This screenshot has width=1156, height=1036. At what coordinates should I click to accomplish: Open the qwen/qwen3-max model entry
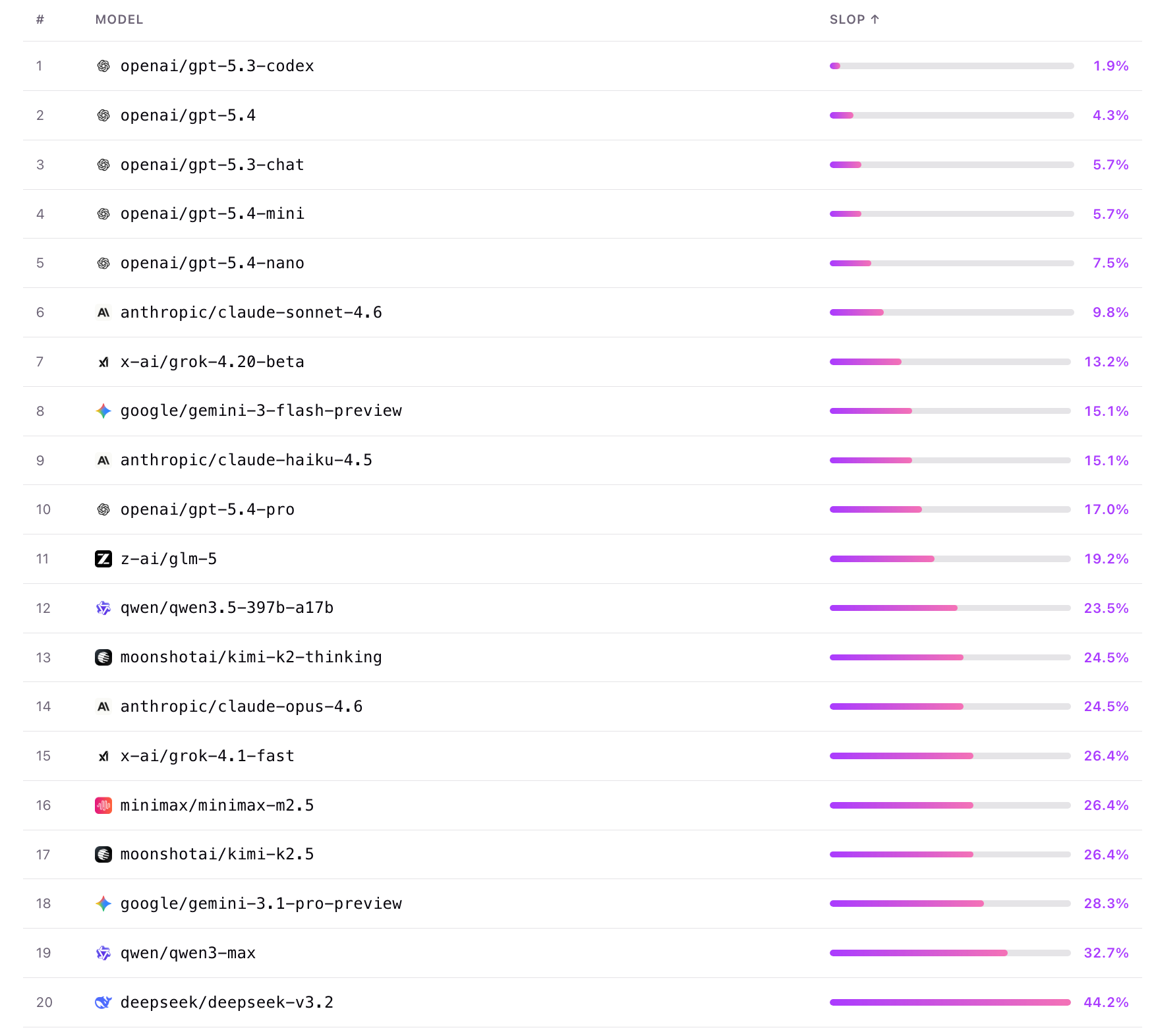point(188,953)
